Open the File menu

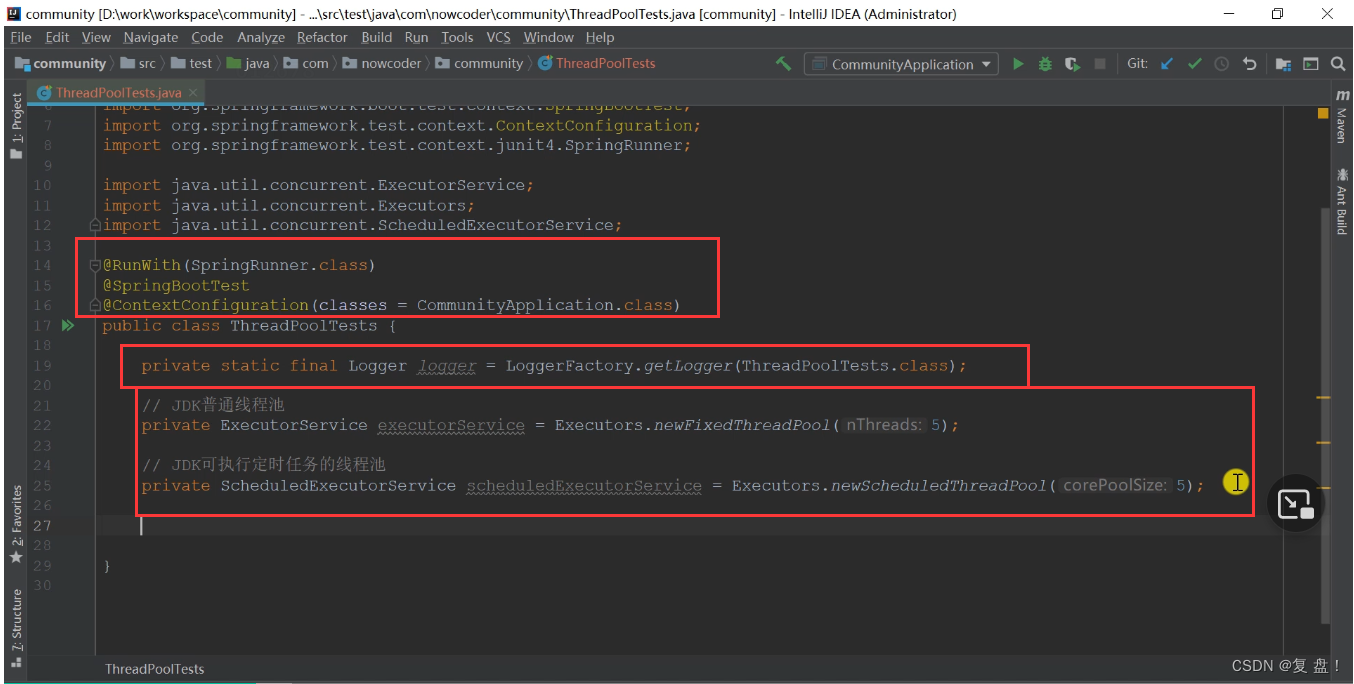21,37
